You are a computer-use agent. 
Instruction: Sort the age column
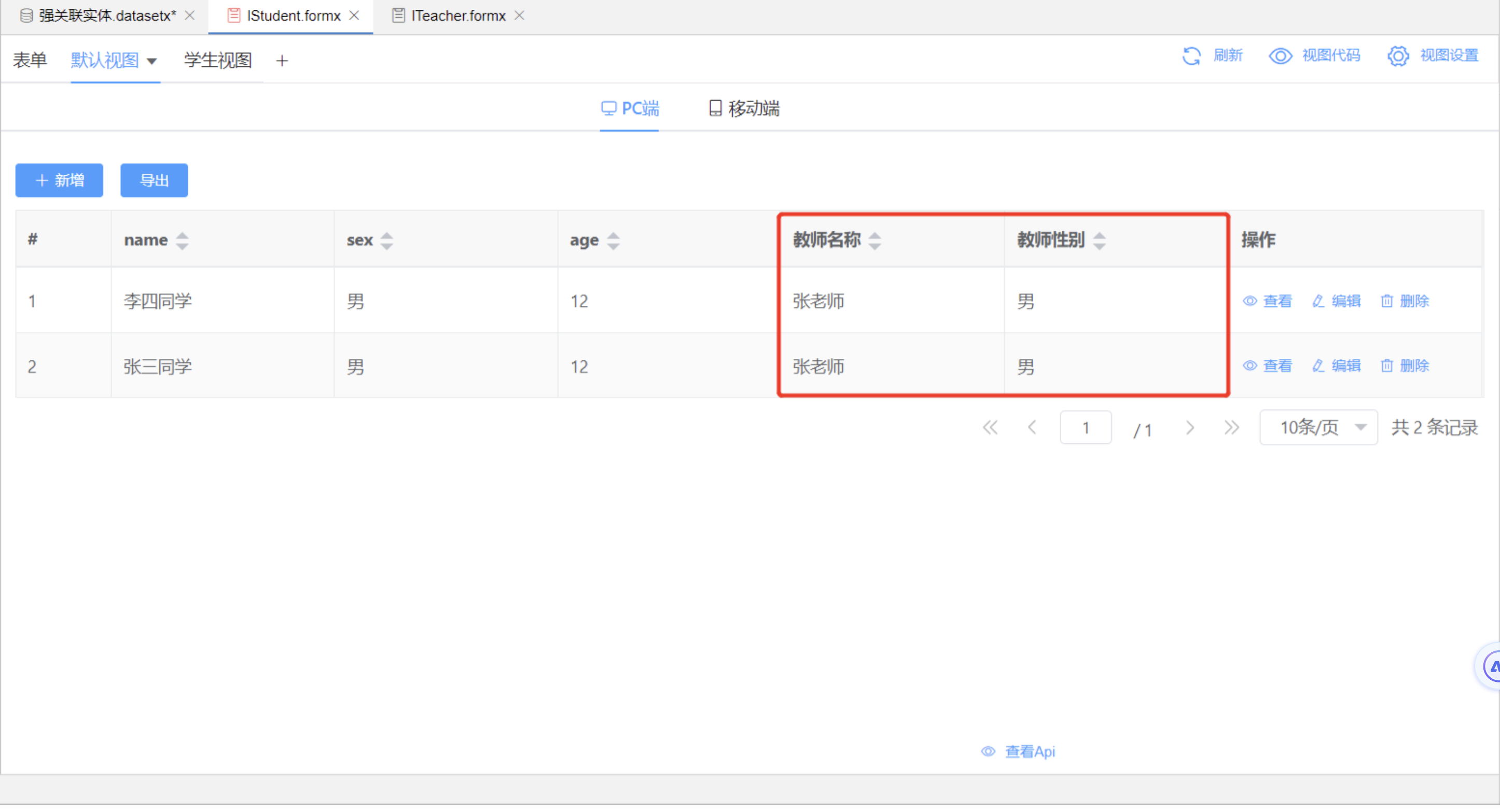613,241
